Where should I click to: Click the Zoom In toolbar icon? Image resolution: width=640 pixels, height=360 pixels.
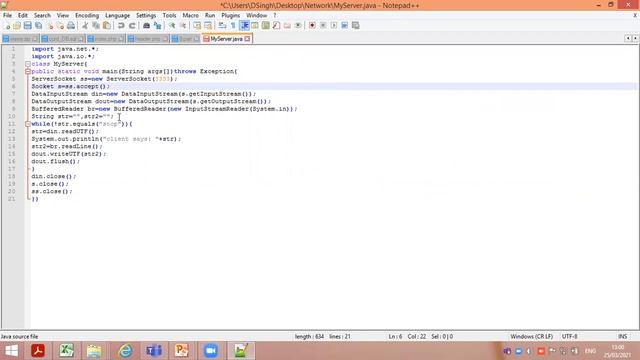pyautogui.click(x=172, y=25)
